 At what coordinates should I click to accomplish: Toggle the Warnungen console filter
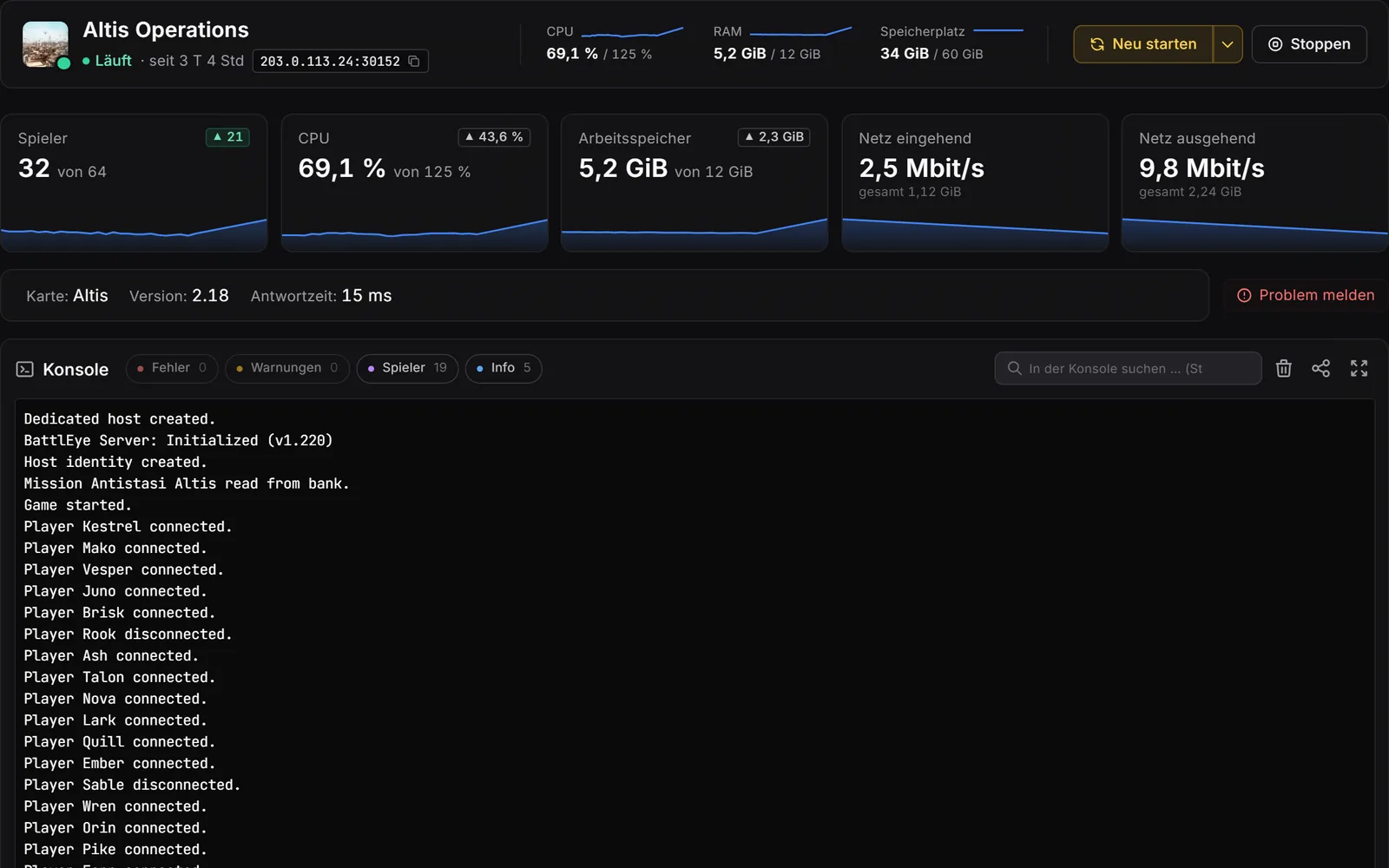click(286, 368)
